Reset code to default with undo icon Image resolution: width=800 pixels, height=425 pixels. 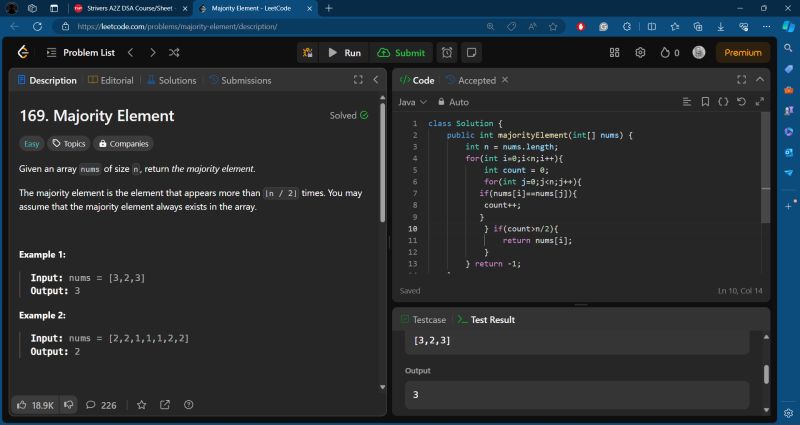click(741, 102)
